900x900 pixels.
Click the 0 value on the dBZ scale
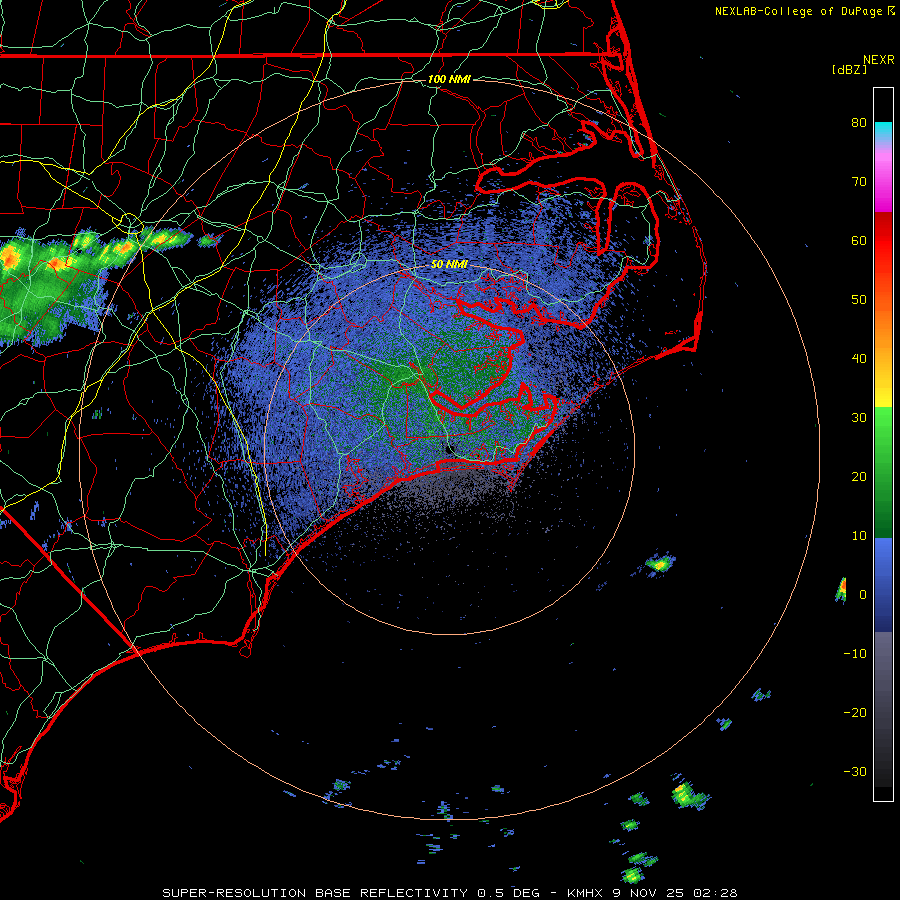[x=863, y=595]
